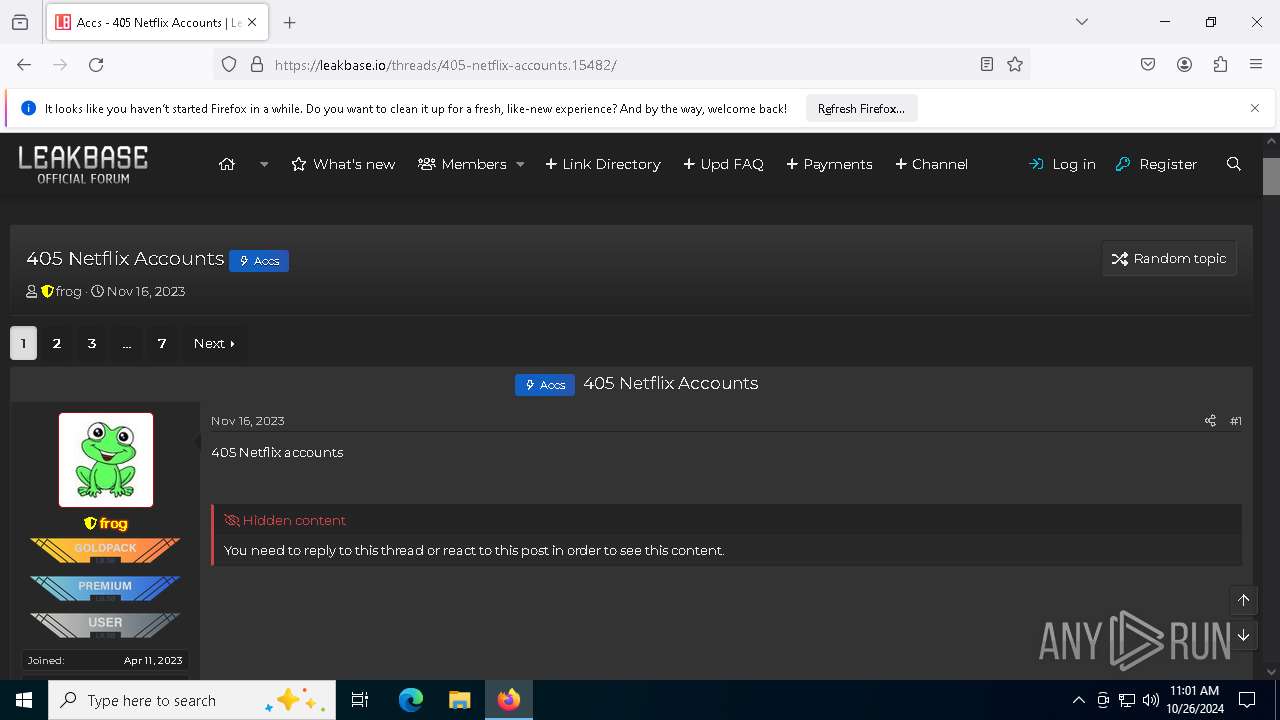Image resolution: width=1280 pixels, height=720 pixels.
Task: Open the list all tabs dropdown
Action: pos(1081,22)
